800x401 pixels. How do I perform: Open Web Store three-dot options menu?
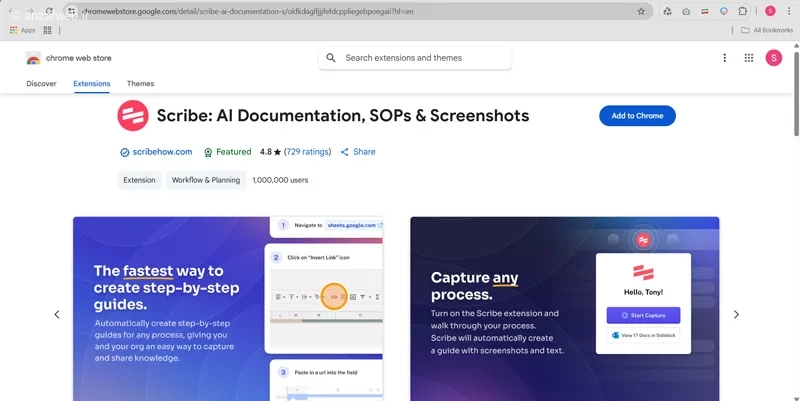coord(724,58)
